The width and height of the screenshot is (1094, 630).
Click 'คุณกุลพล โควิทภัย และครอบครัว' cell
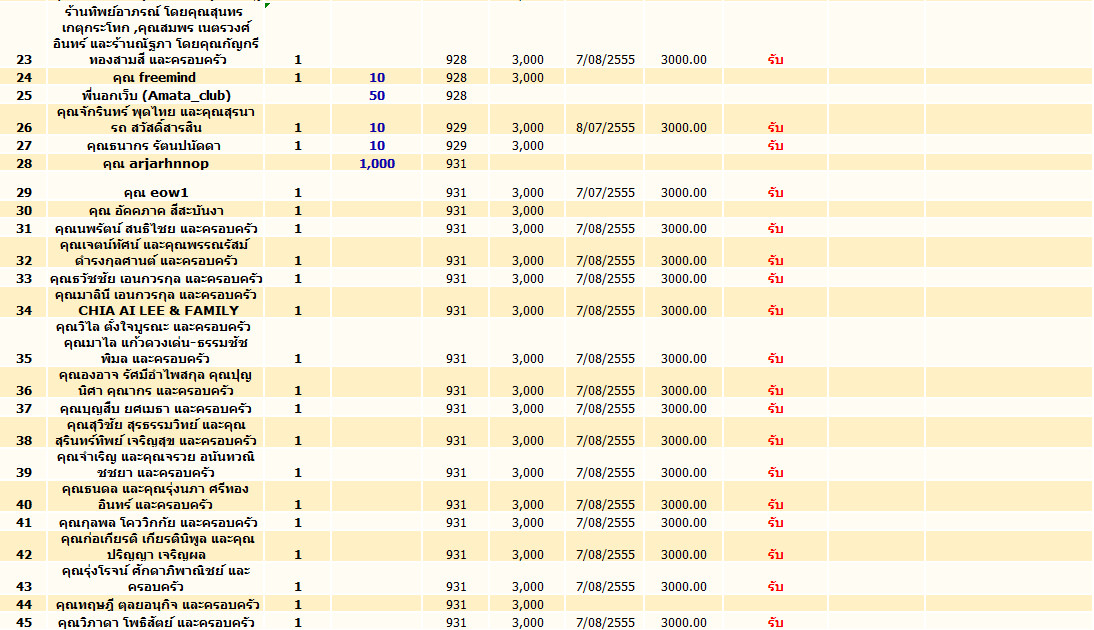coord(155,523)
